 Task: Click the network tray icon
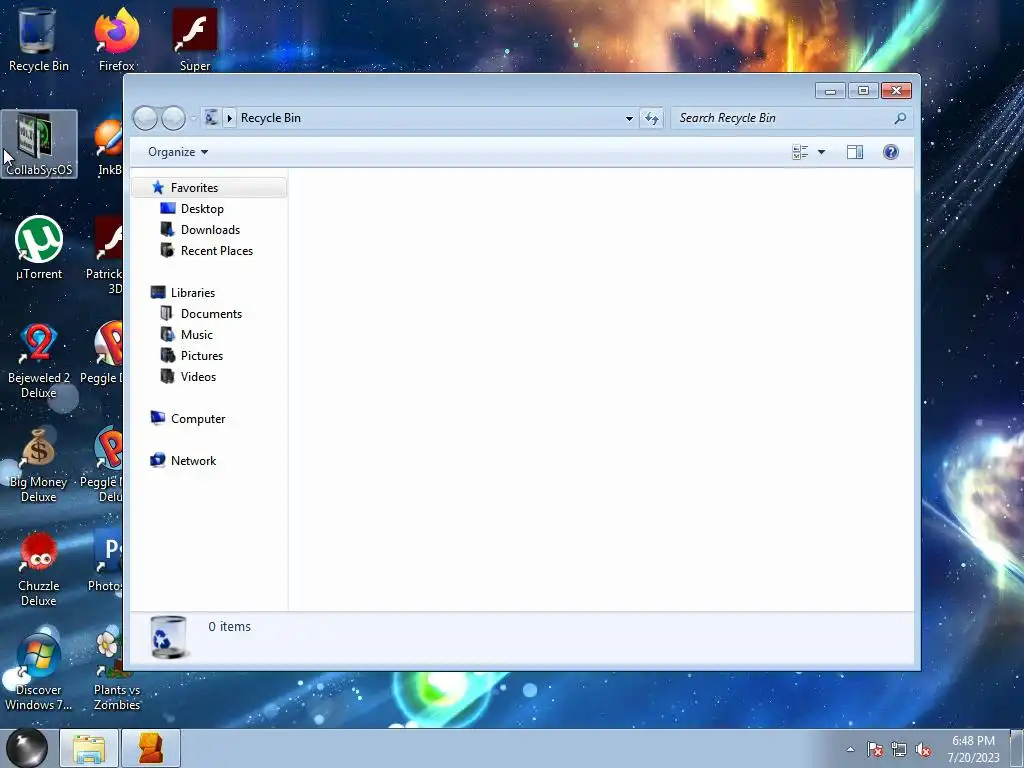(899, 749)
